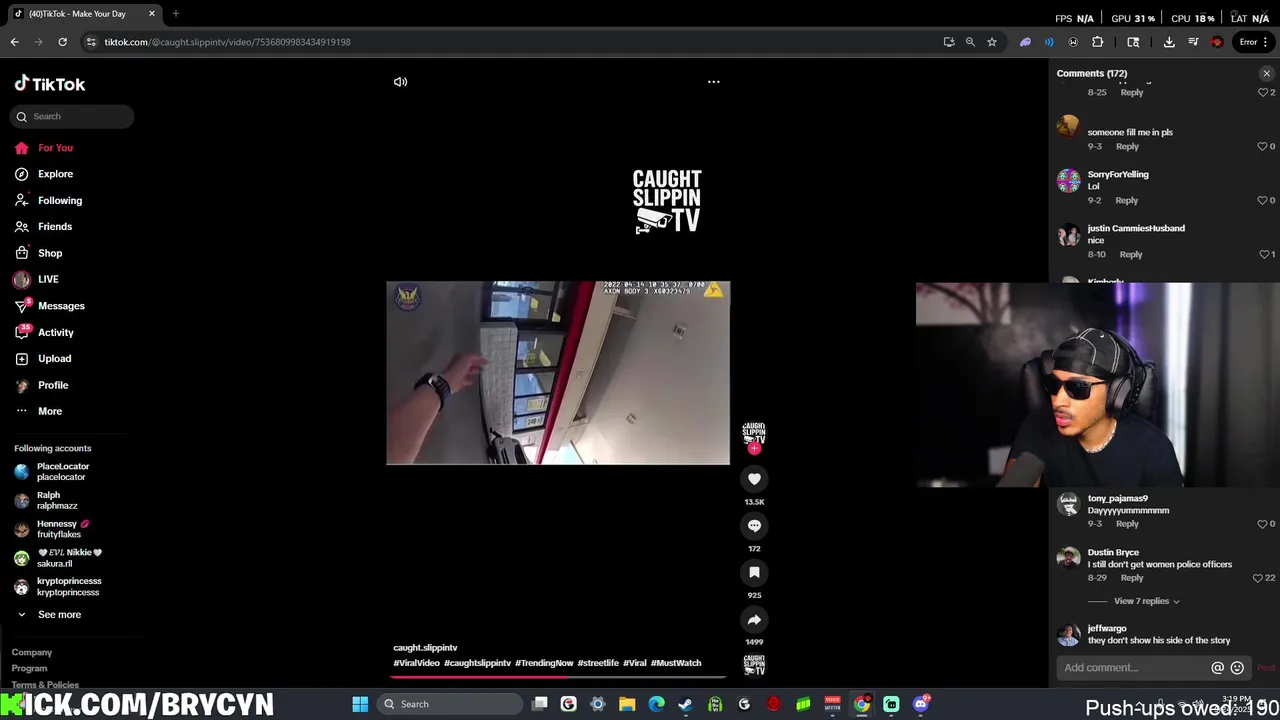Go back in browser history
The width and height of the screenshot is (1280, 720).
click(15, 42)
